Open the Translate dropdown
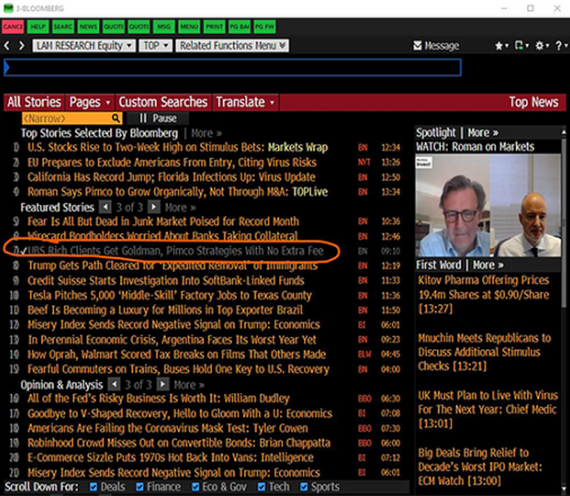 245,102
